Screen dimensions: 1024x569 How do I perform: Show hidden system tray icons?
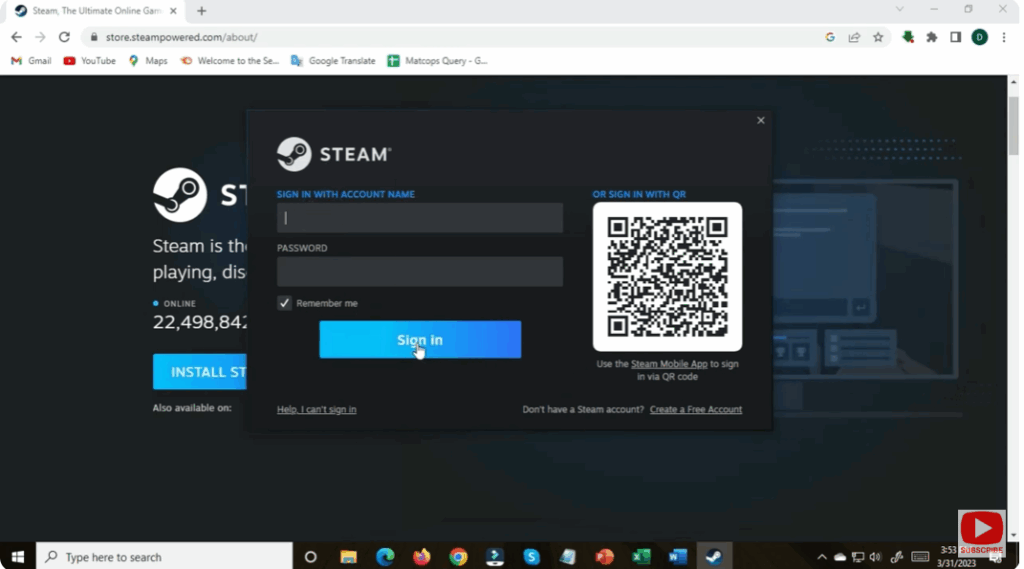click(822, 557)
